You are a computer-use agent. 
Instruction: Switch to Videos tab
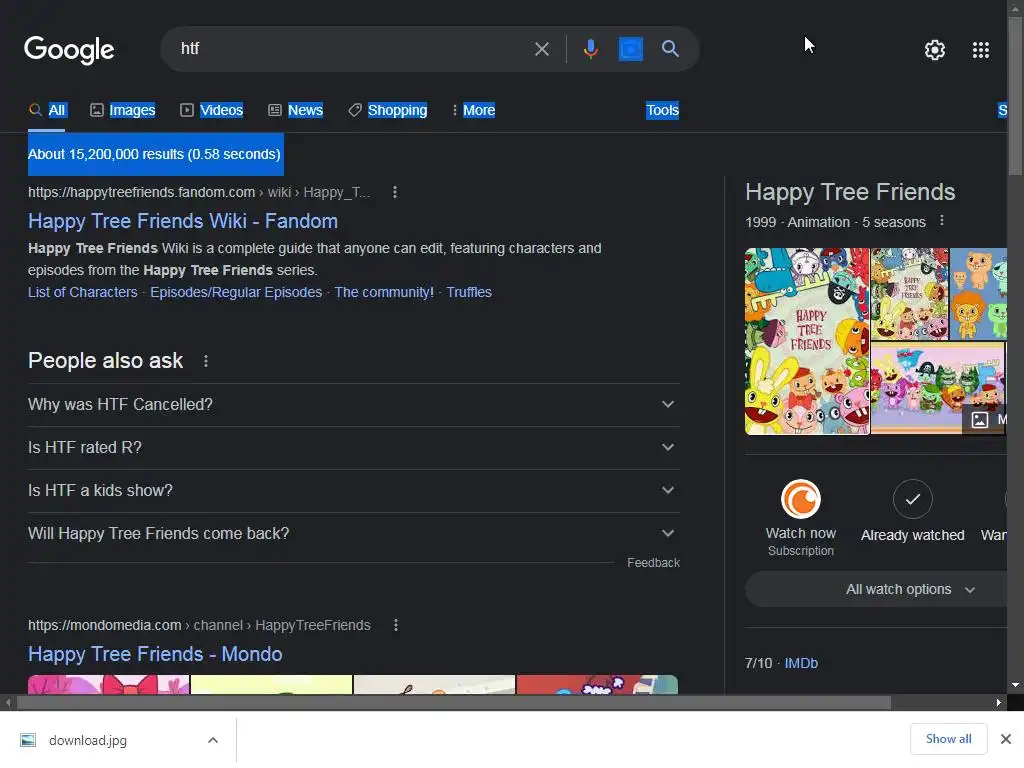click(x=212, y=110)
